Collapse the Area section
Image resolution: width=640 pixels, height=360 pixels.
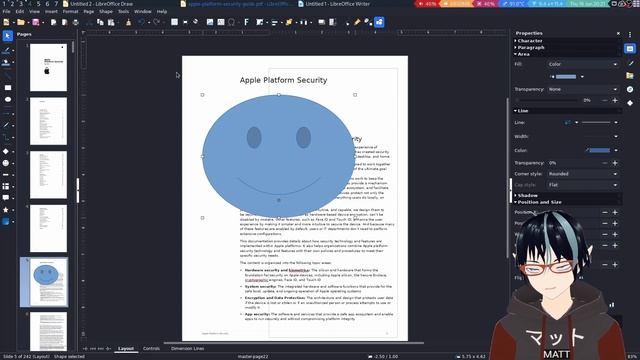click(x=522, y=54)
